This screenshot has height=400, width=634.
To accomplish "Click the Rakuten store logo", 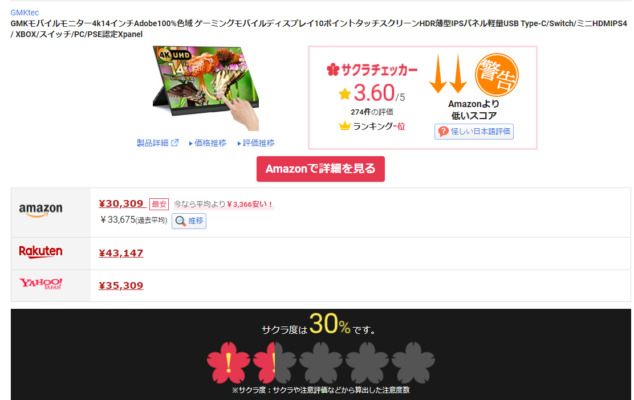I will point(40,252).
